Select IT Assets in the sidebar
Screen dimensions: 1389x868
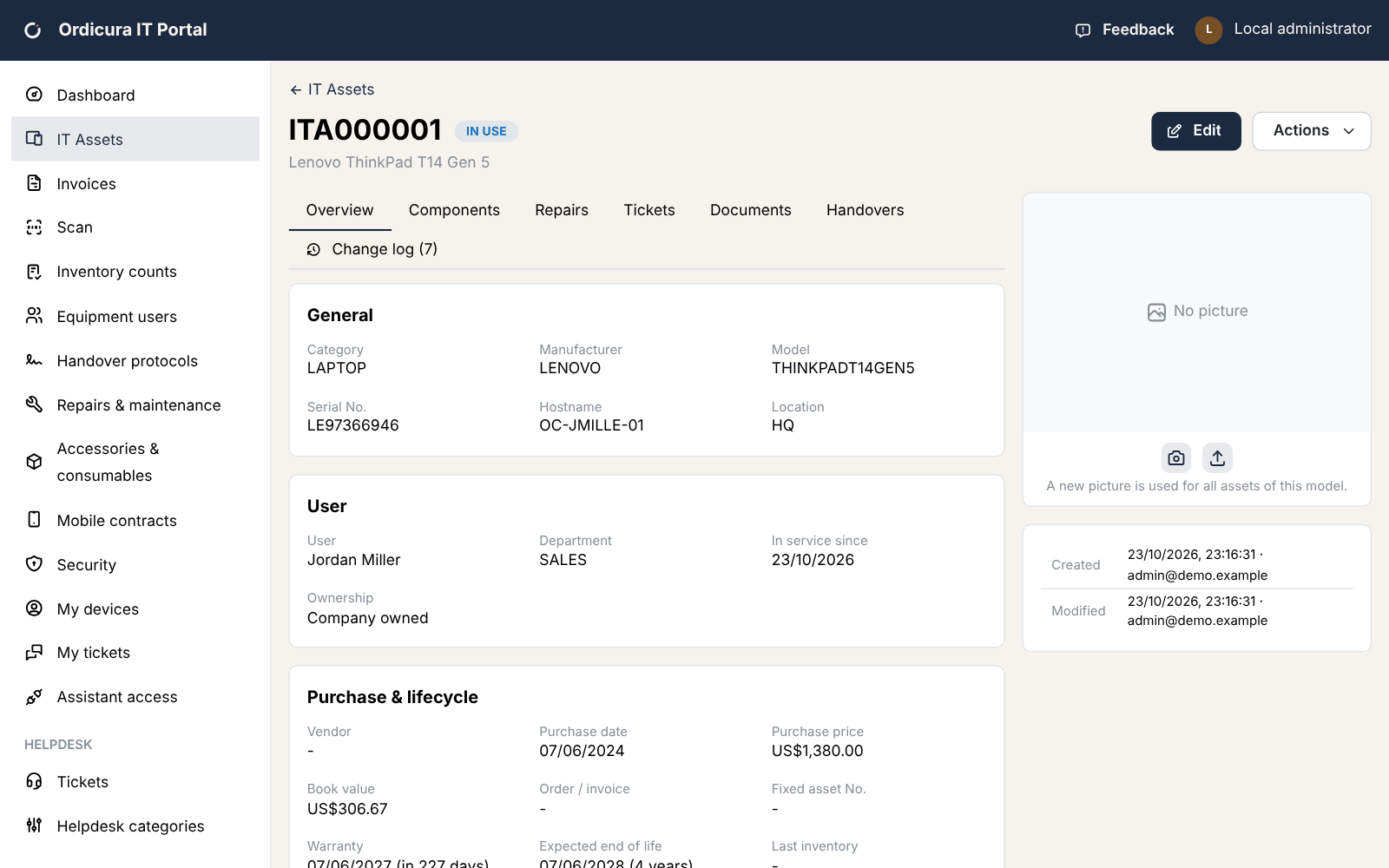pyautogui.click(x=135, y=139)
